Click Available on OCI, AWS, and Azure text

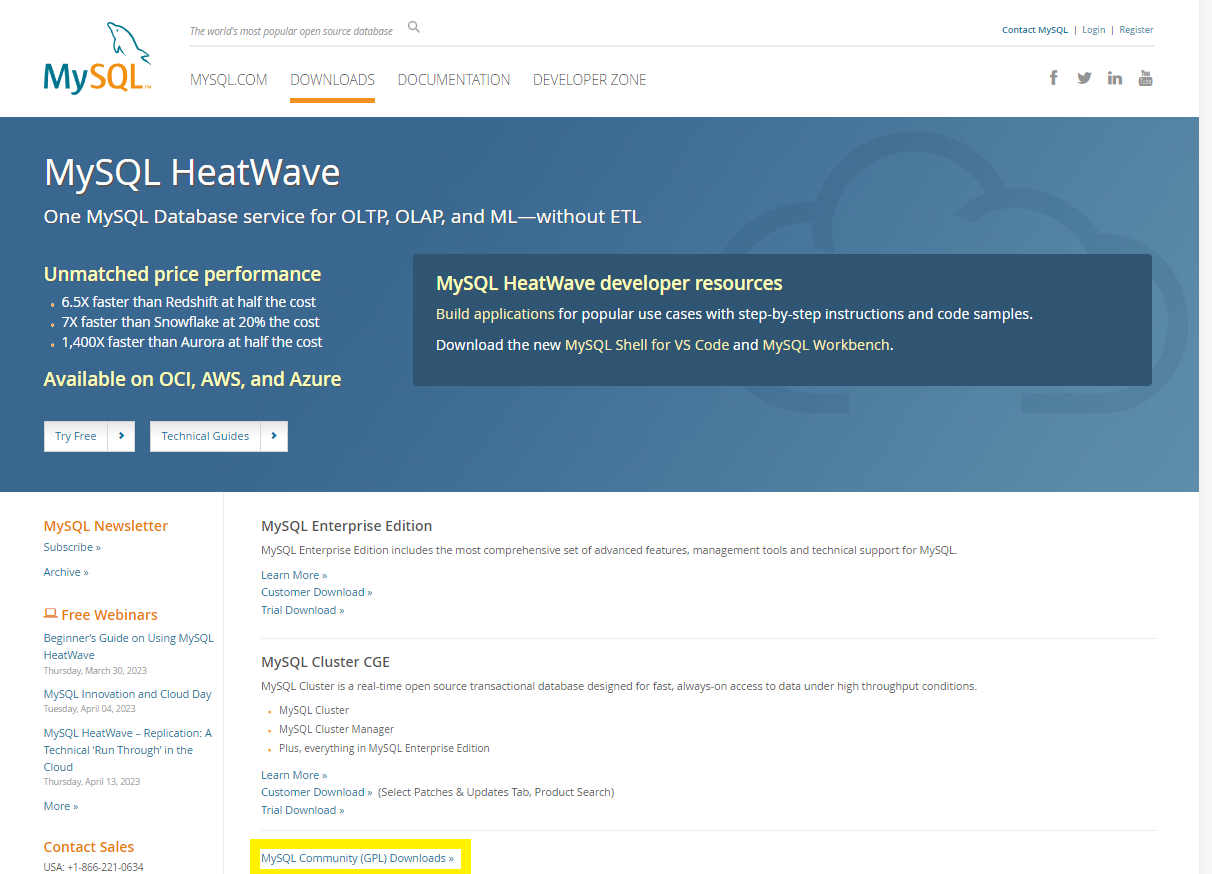coord(192,379)
